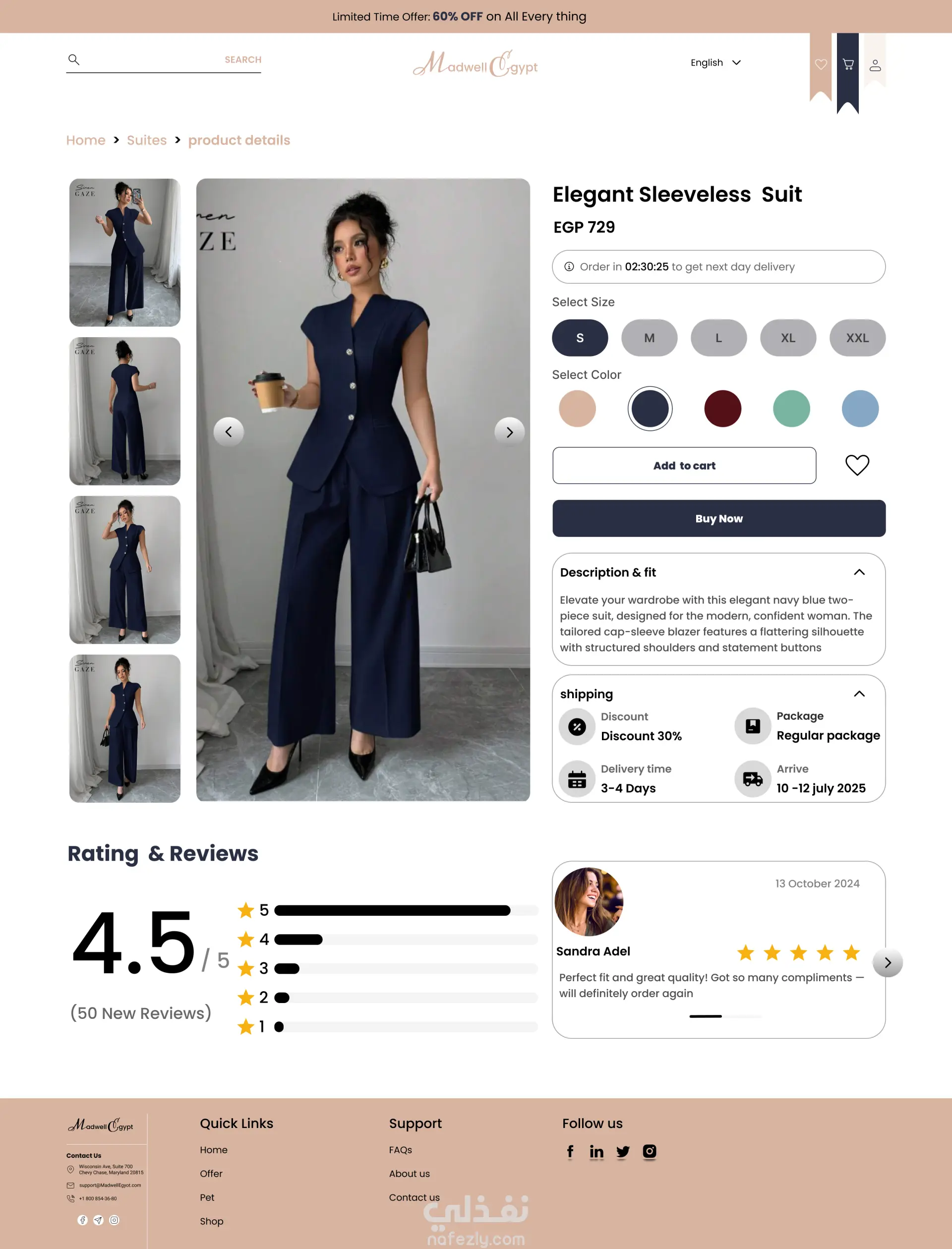Collapse the shipping section

[x=859, y=694]
